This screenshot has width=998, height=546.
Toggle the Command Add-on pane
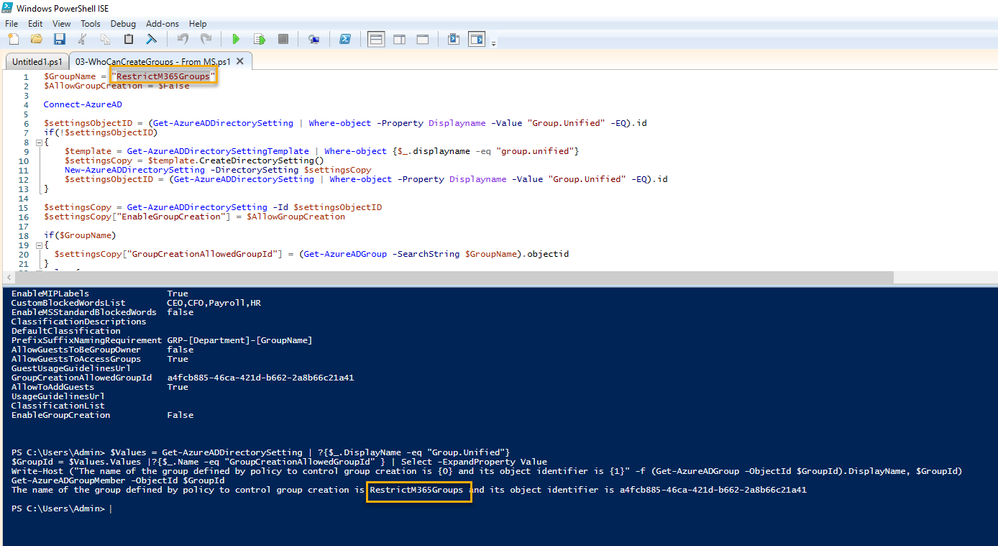point(477,39)
